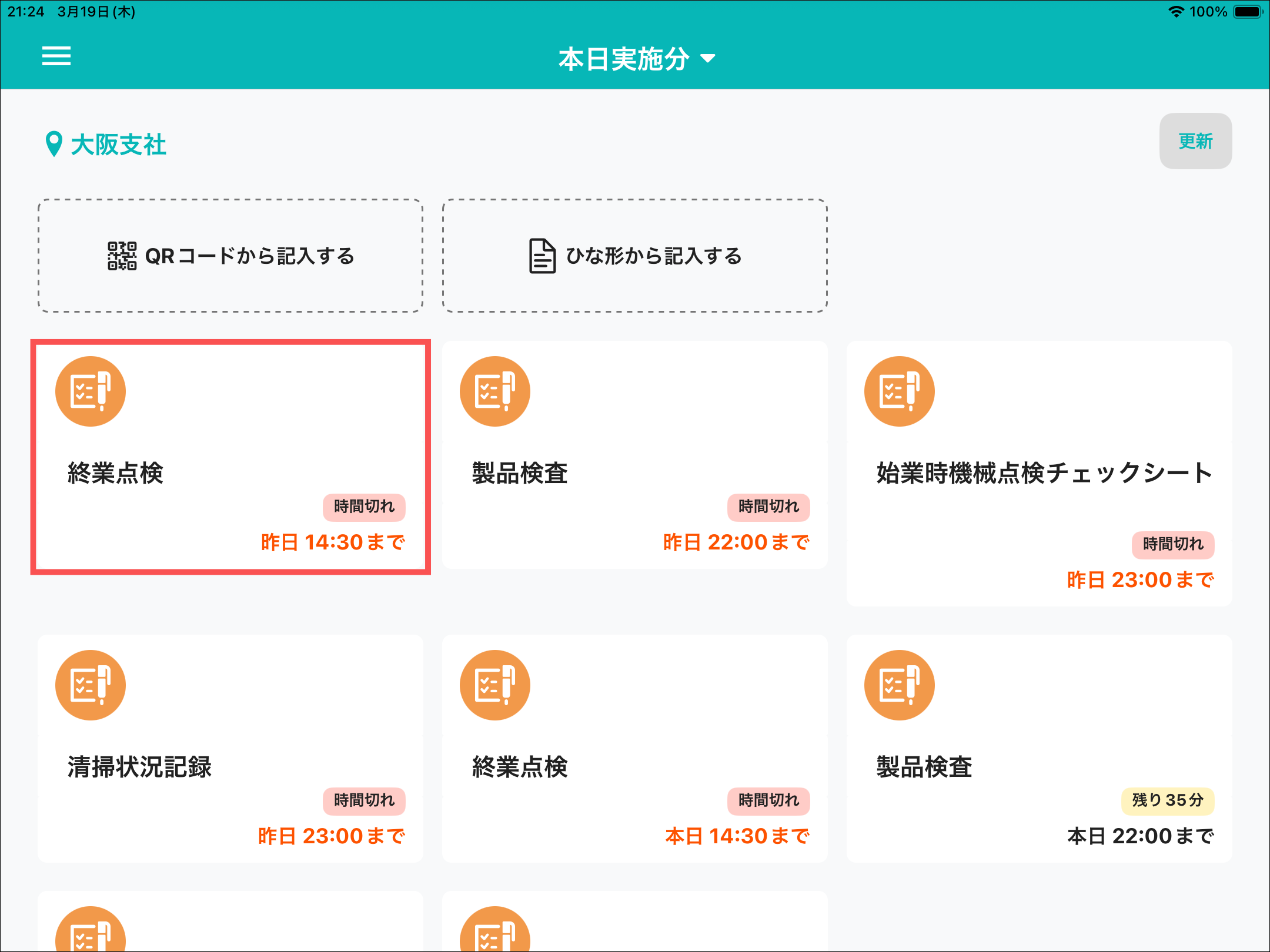The width and height of the screenshot is (1270, 952).
Task: Click 製品検査 icon due 昨日 22:00
Action: pos(494,391)
